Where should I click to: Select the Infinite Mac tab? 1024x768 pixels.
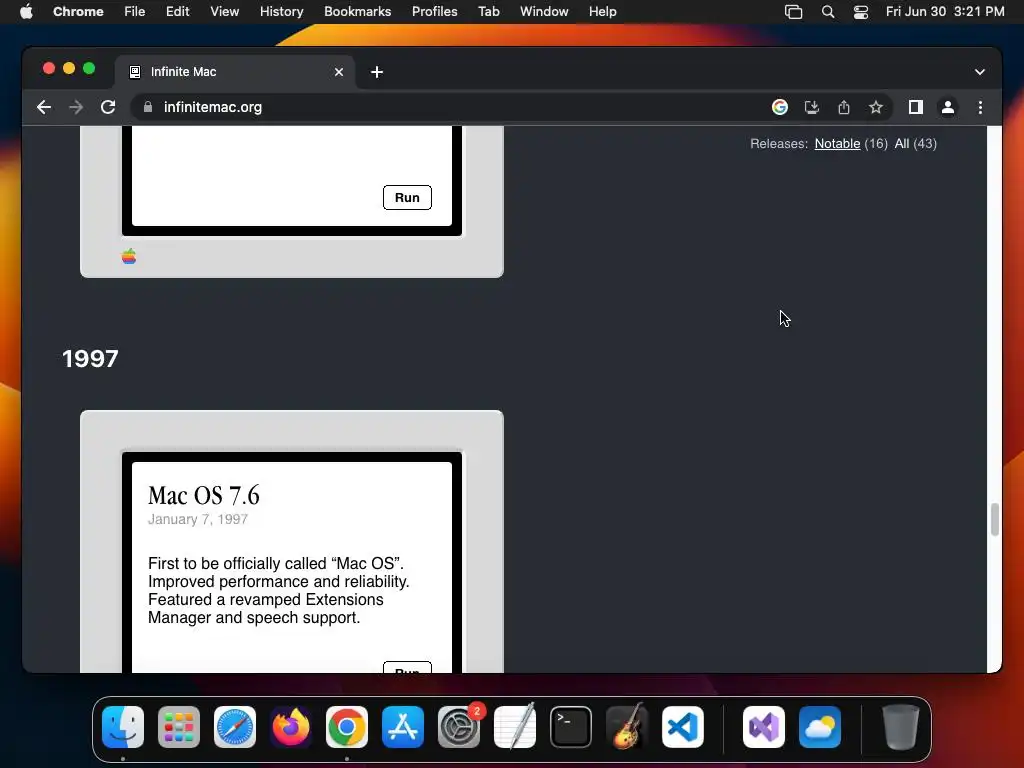235,72
